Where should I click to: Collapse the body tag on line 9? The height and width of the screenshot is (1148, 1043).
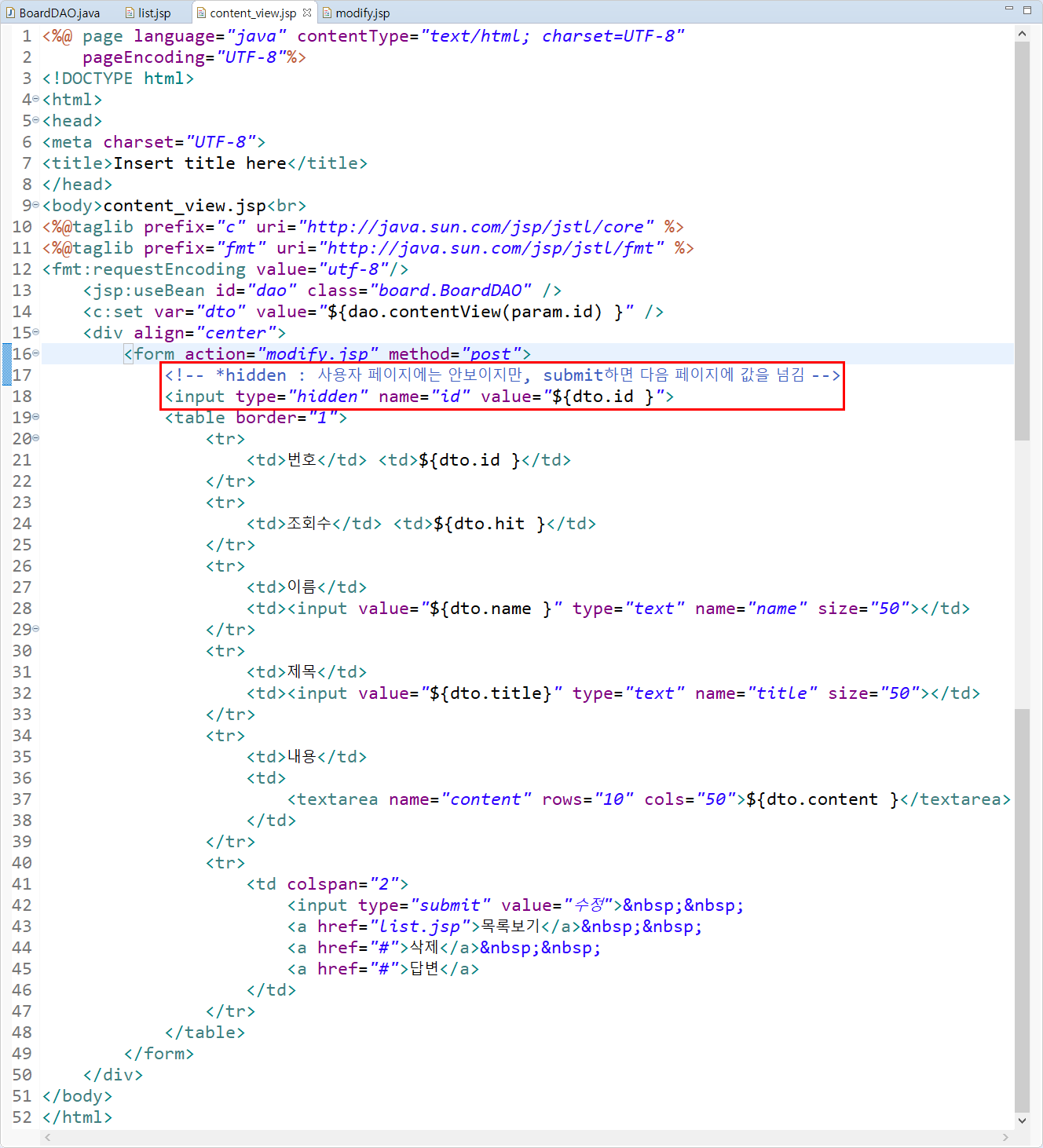[36, 205]
